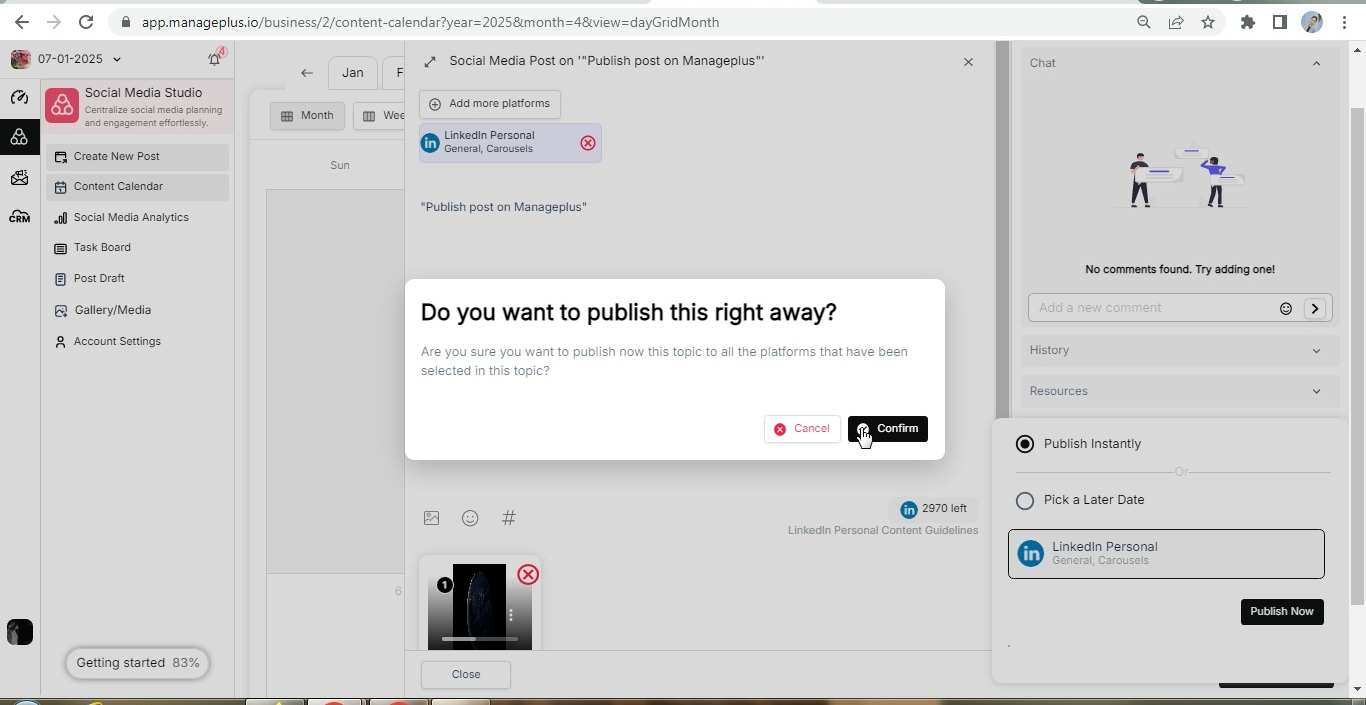Click the browser address bar URL

[x=430, y=22]
